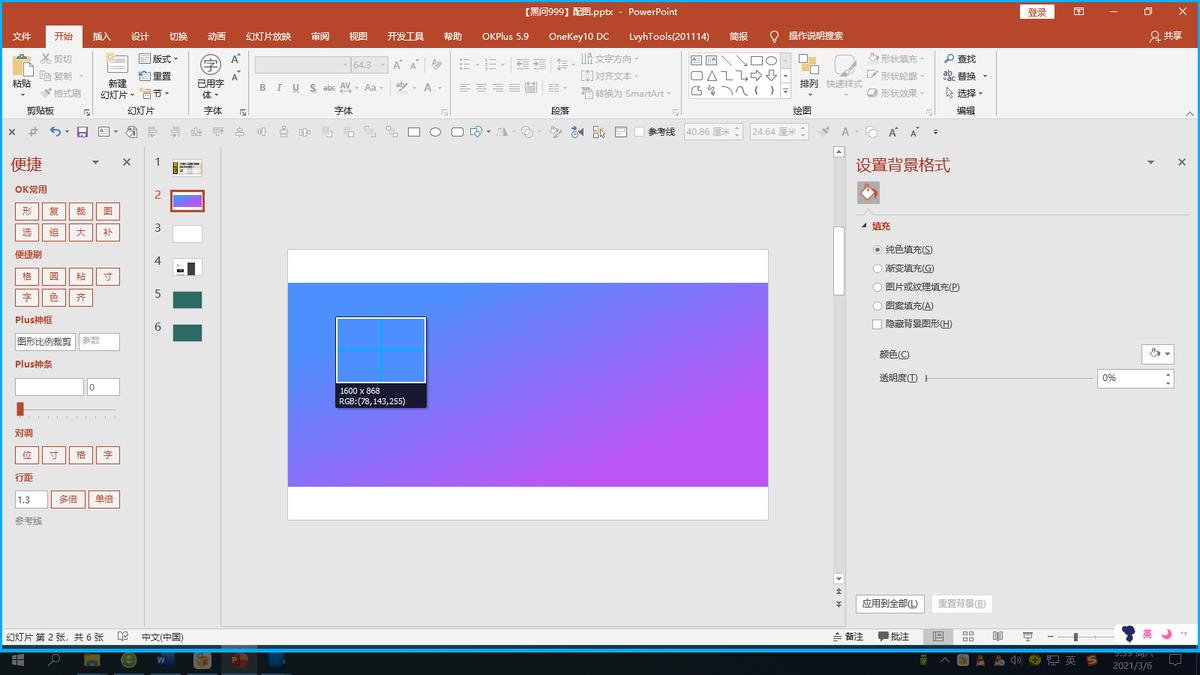Click the Paste (粘贴) icon

[x=22, y=66]
